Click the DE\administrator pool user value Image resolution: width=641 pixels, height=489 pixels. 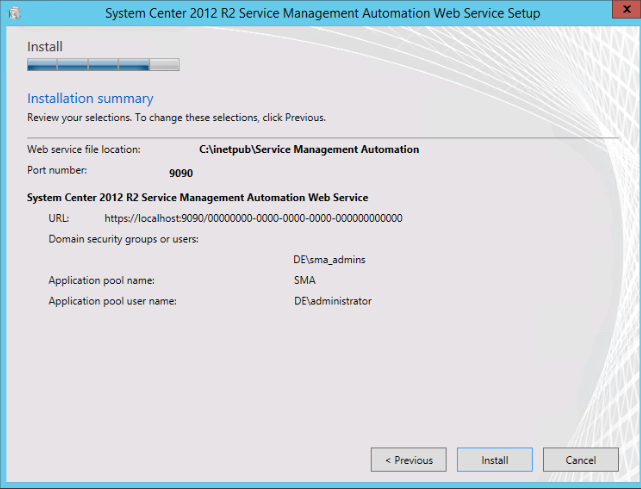coord(332,300)
